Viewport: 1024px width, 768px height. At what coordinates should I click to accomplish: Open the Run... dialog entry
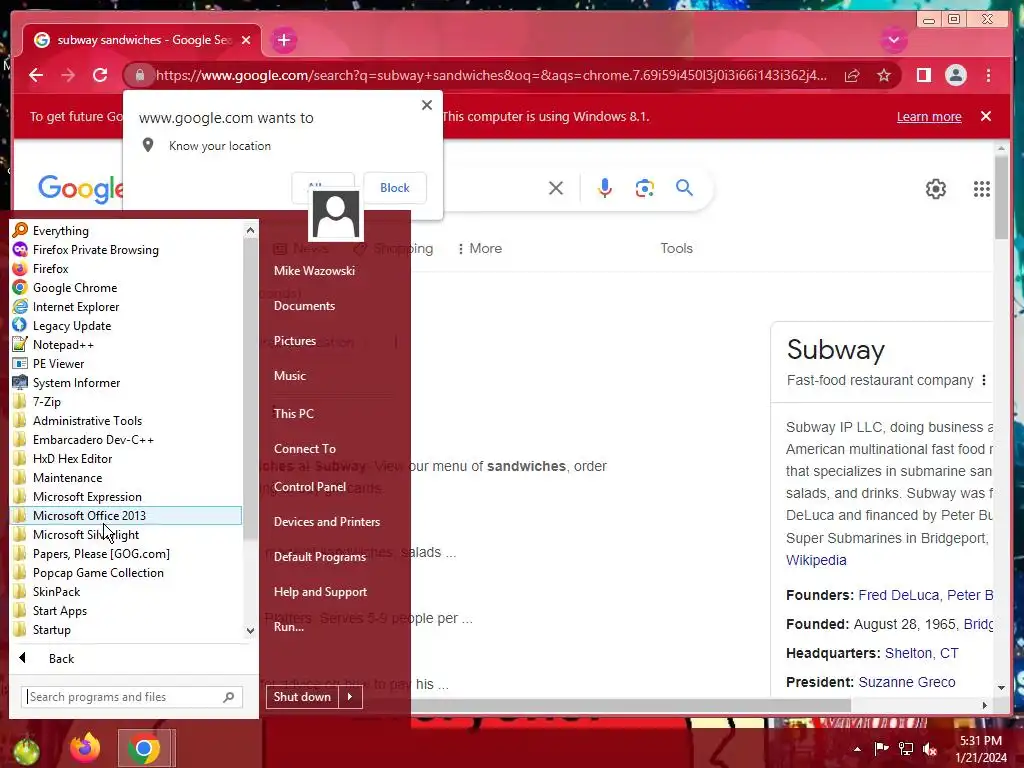(x=289, y=626)
